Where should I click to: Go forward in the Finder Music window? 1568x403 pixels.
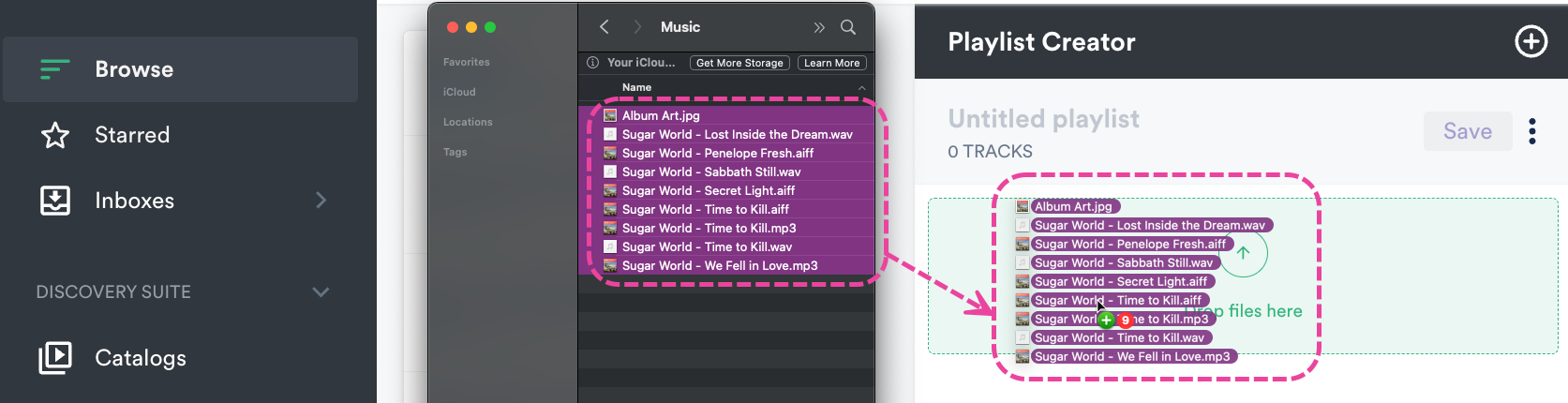point(637,27)
